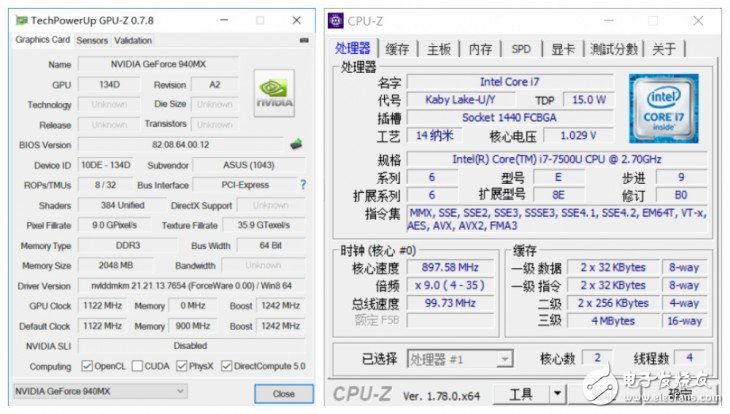Click the ROPs/TMUs value 8 / 32
The image size is (730, 414).
click(105, 185)
